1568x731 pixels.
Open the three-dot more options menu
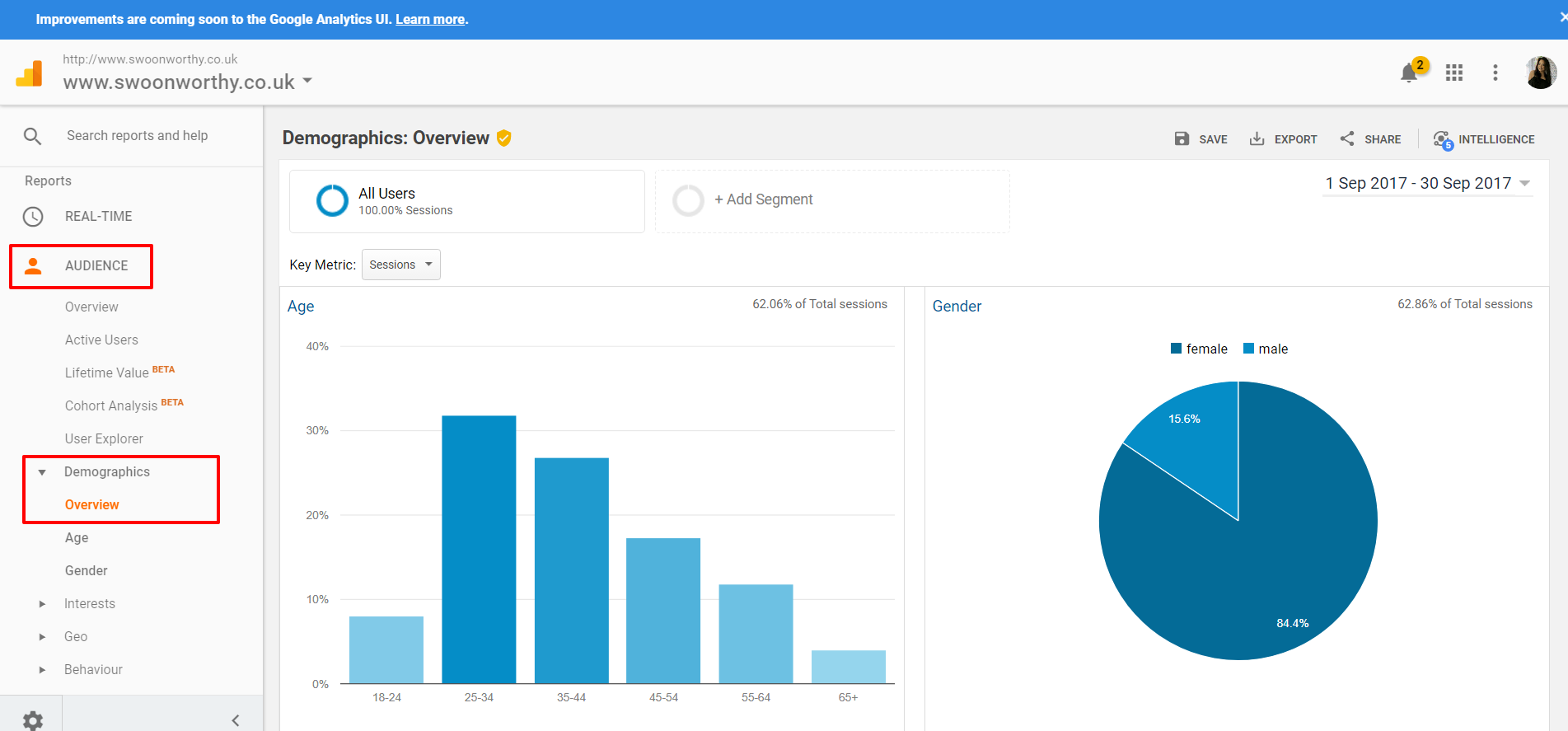pos(1495,73)
